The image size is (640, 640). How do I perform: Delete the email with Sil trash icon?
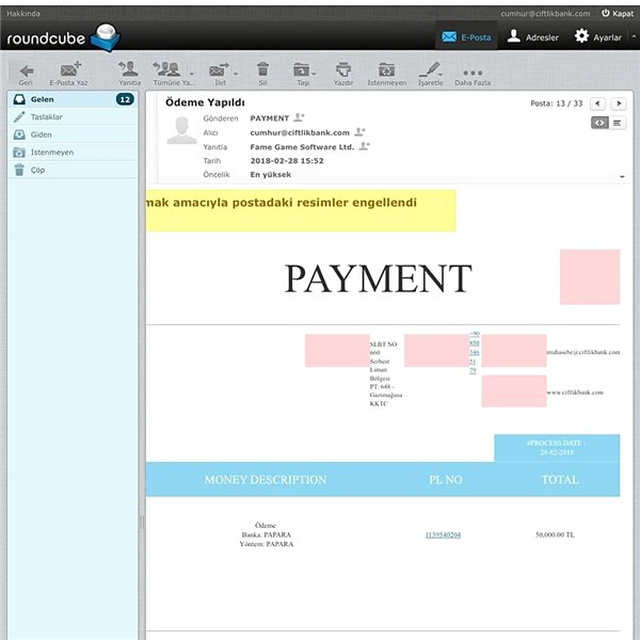pyautogui.click(x=263, y=69)
